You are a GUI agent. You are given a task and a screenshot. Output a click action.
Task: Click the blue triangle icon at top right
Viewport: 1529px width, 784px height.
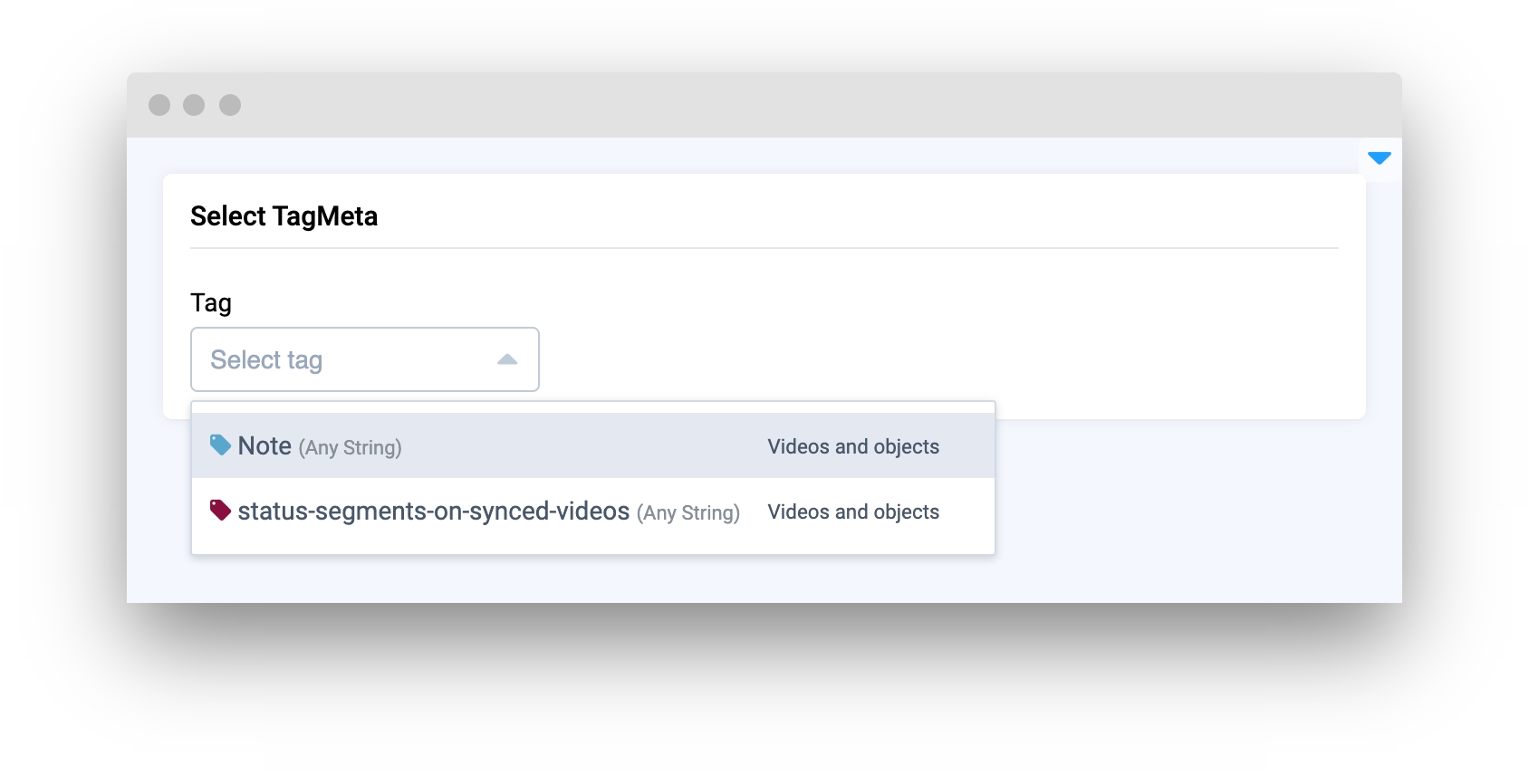(1380, 158)
